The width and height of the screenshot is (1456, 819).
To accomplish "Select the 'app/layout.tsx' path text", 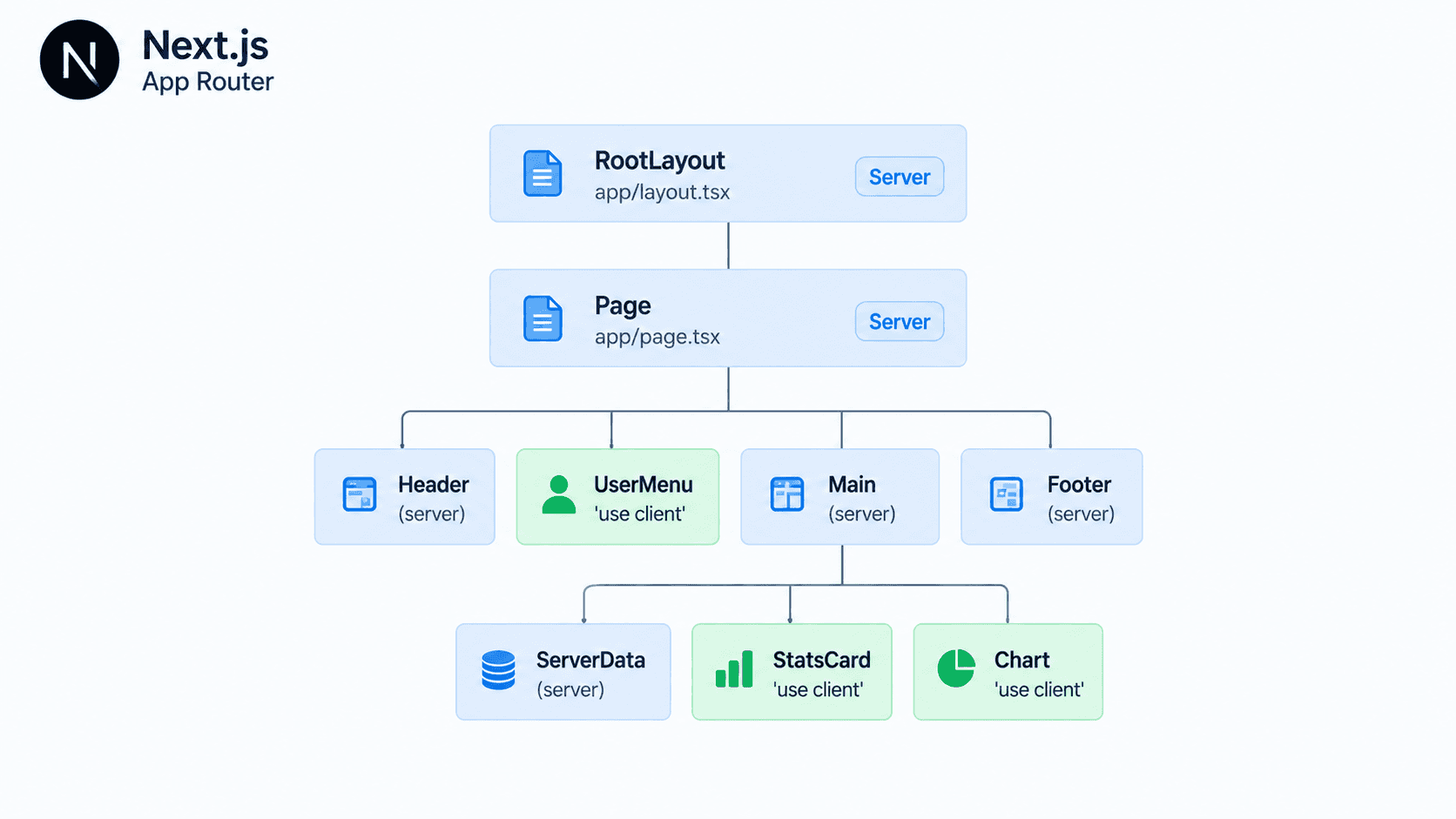I will (x=663, y=192).
